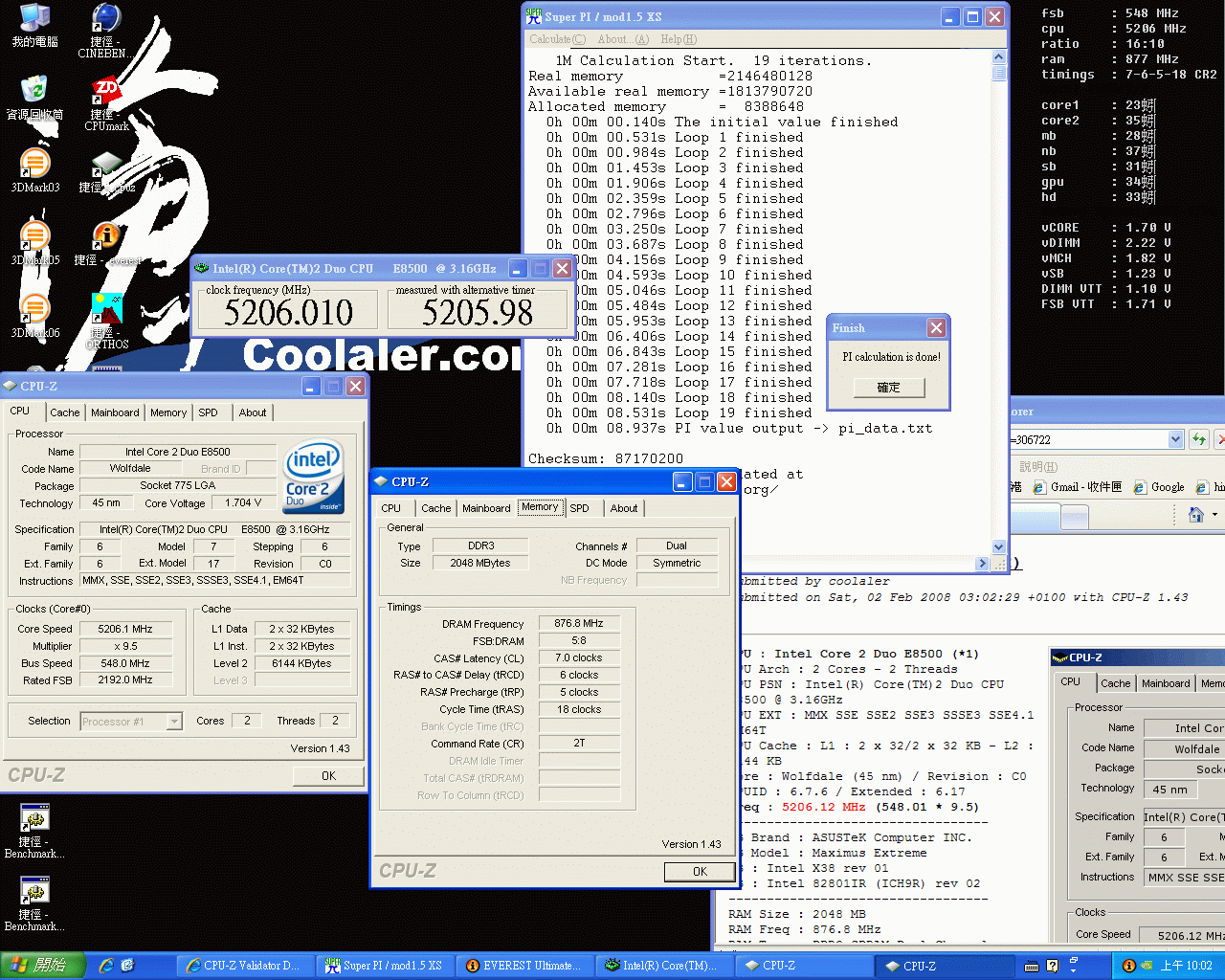Switch to Memory tab in left CPU-Z

[x=168, y=412]
